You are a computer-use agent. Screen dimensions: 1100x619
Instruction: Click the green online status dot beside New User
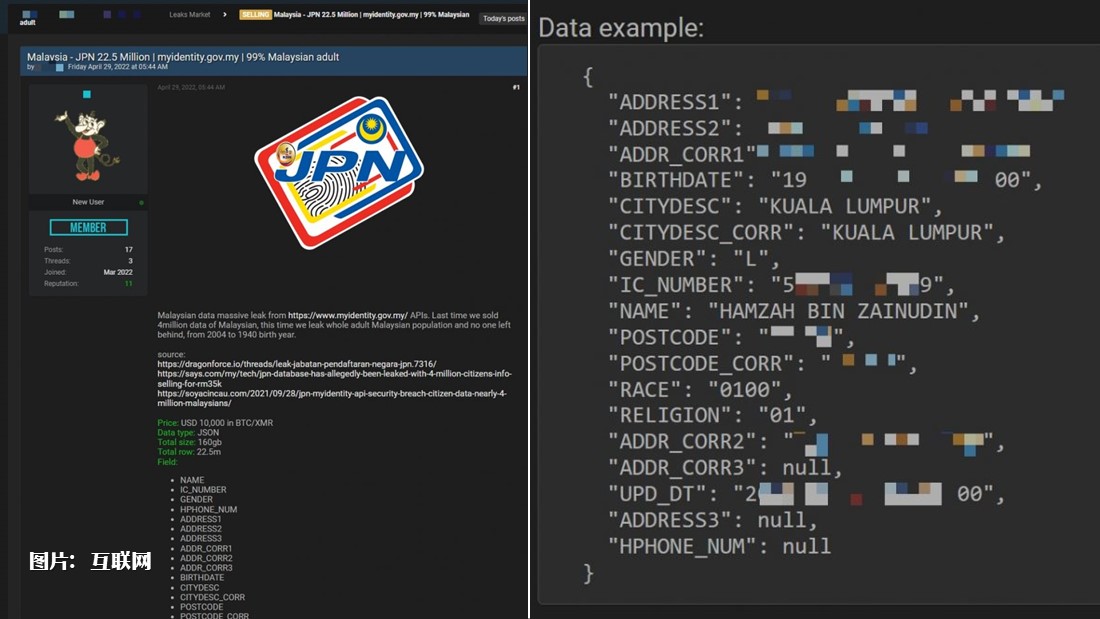(x=142, y=203)
